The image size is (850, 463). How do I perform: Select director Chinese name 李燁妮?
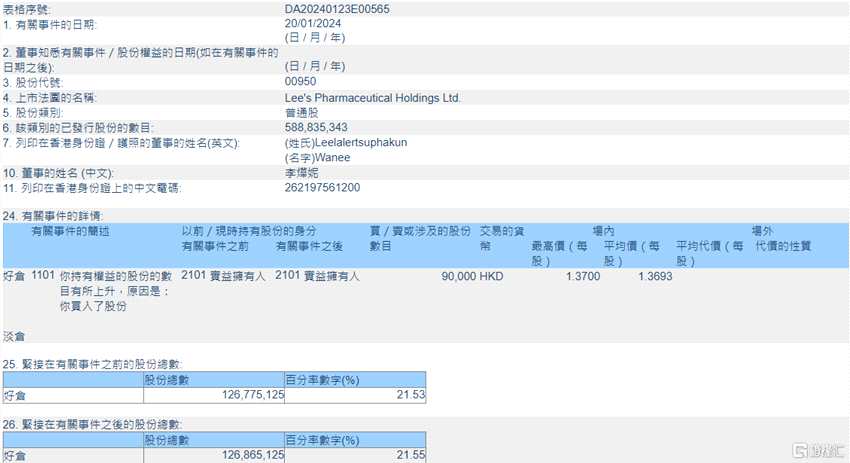click(301, 173)
